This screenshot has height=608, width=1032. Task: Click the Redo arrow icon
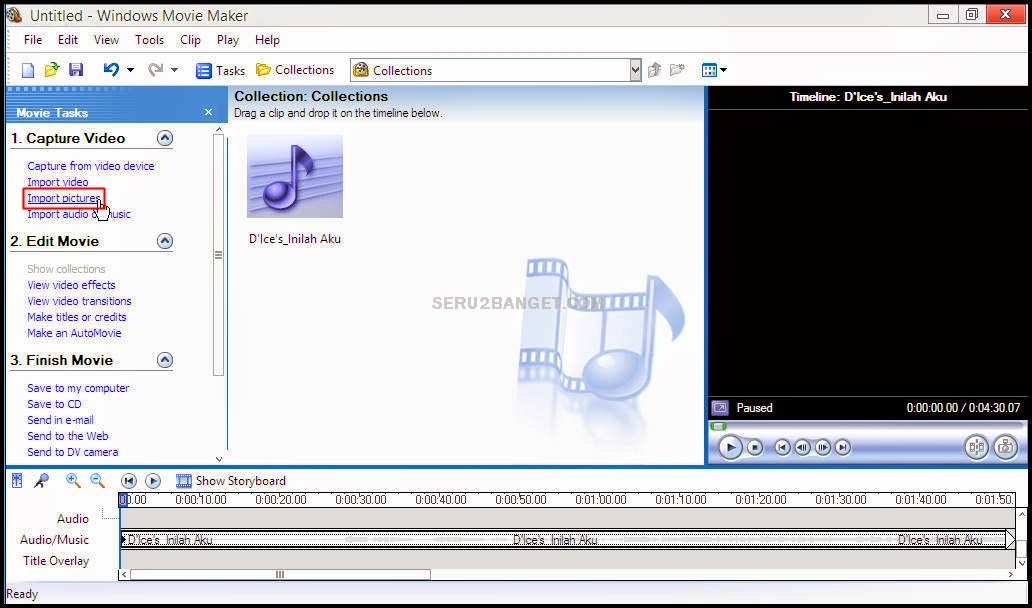pos(155,70)
